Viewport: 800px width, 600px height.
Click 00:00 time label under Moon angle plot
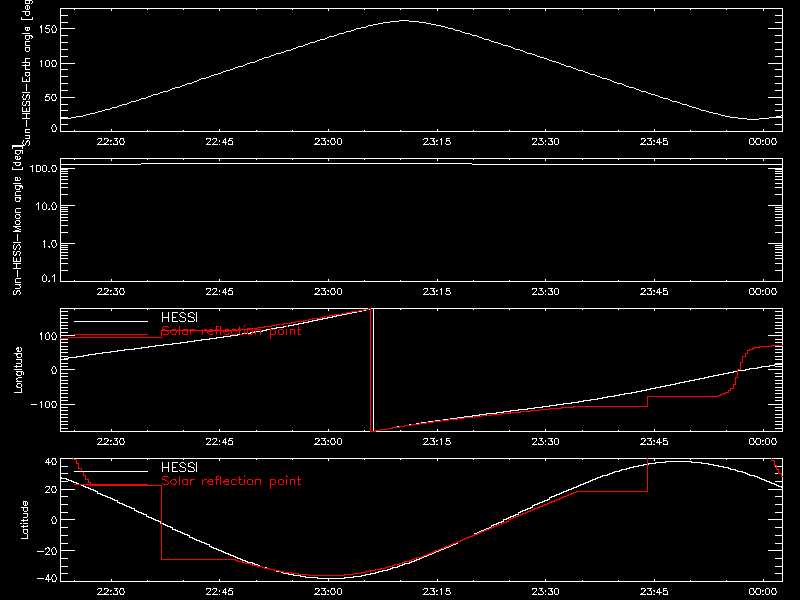pyautogui.click(x=763, y=292)
